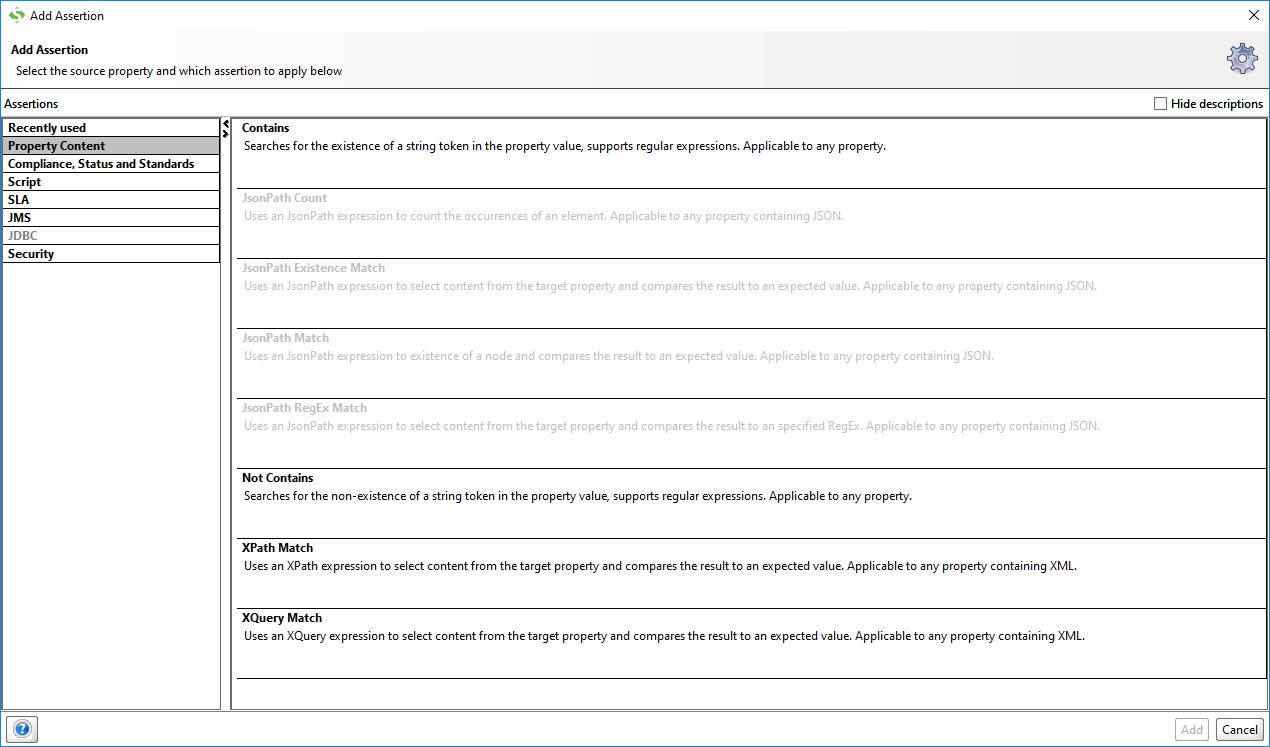Click the Add button
Viewport: 1270px width, 747px height.
click(x=1192, y=730)
